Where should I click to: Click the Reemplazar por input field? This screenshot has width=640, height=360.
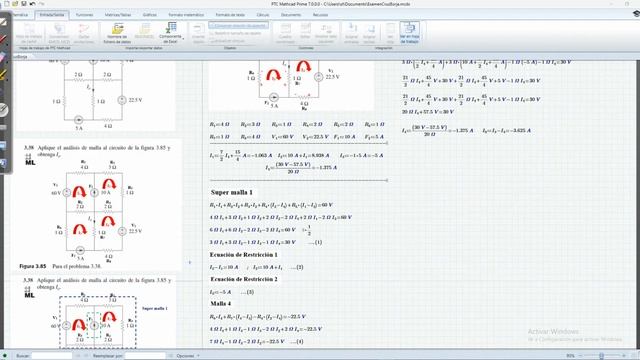click(145, 356)
